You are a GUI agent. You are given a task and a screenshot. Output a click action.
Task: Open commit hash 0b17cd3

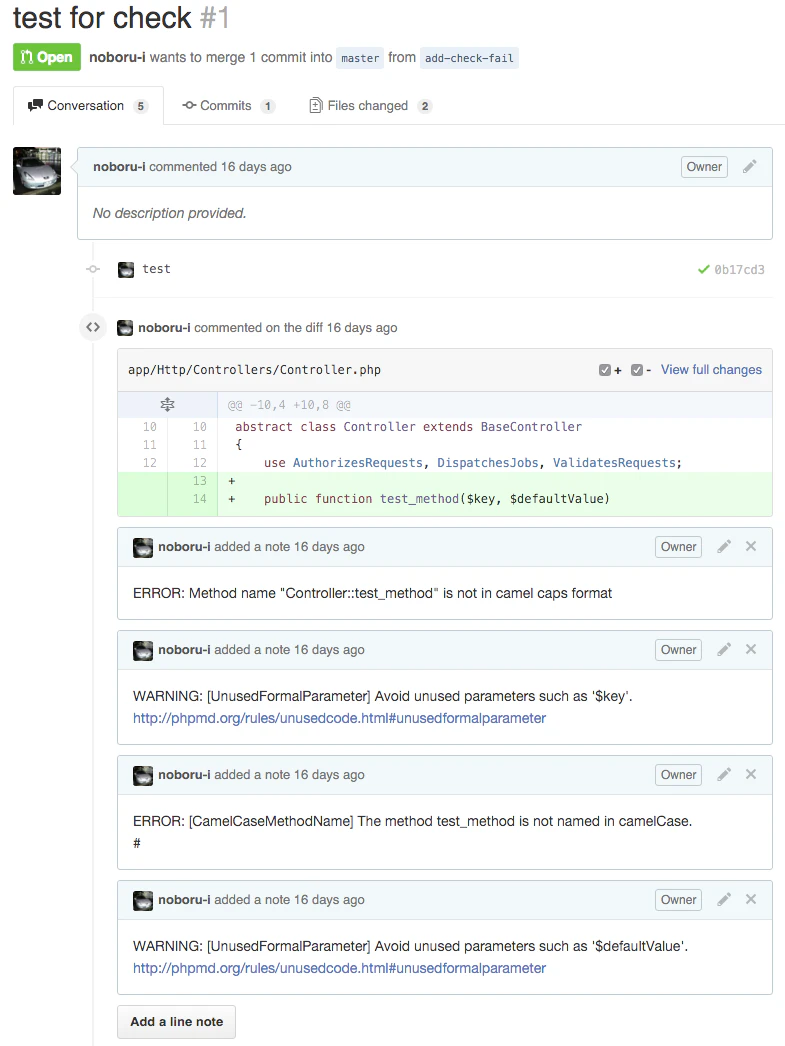tap(740, 270)
